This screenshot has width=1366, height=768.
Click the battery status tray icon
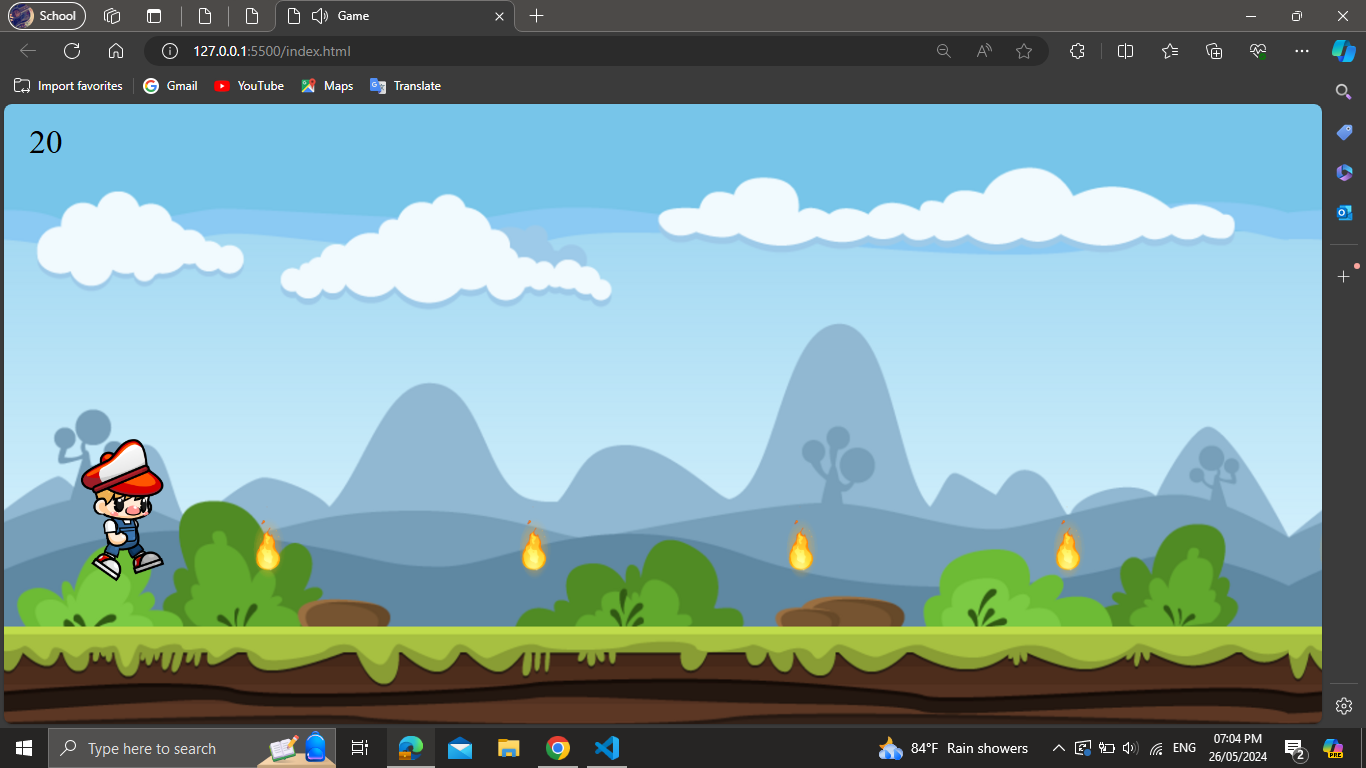click(x=1107, y=748)
